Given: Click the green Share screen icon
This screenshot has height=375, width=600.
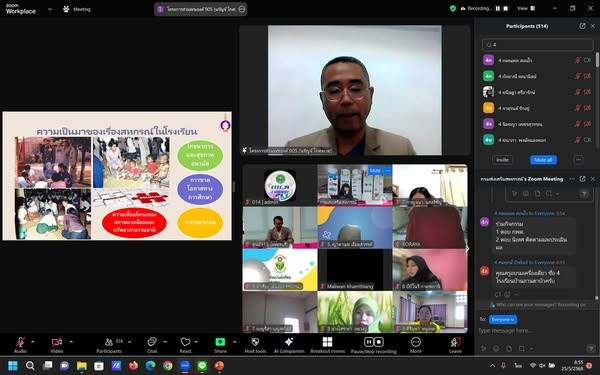Looking at the screenshot, I should pos(220,342).
